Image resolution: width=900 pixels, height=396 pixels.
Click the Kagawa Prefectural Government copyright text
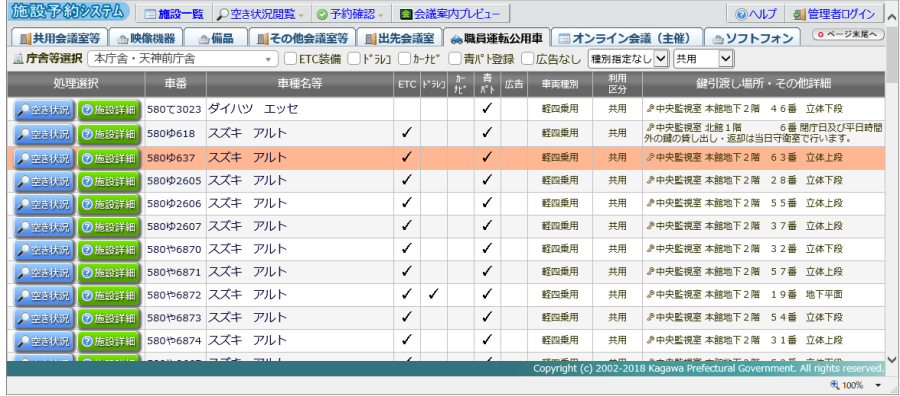[x=709, y=368]
